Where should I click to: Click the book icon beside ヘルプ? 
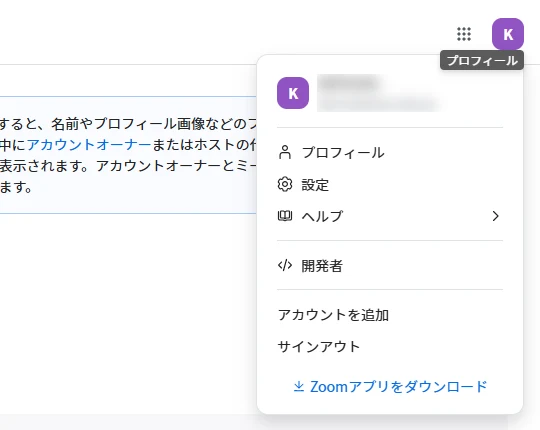(285, 216)
